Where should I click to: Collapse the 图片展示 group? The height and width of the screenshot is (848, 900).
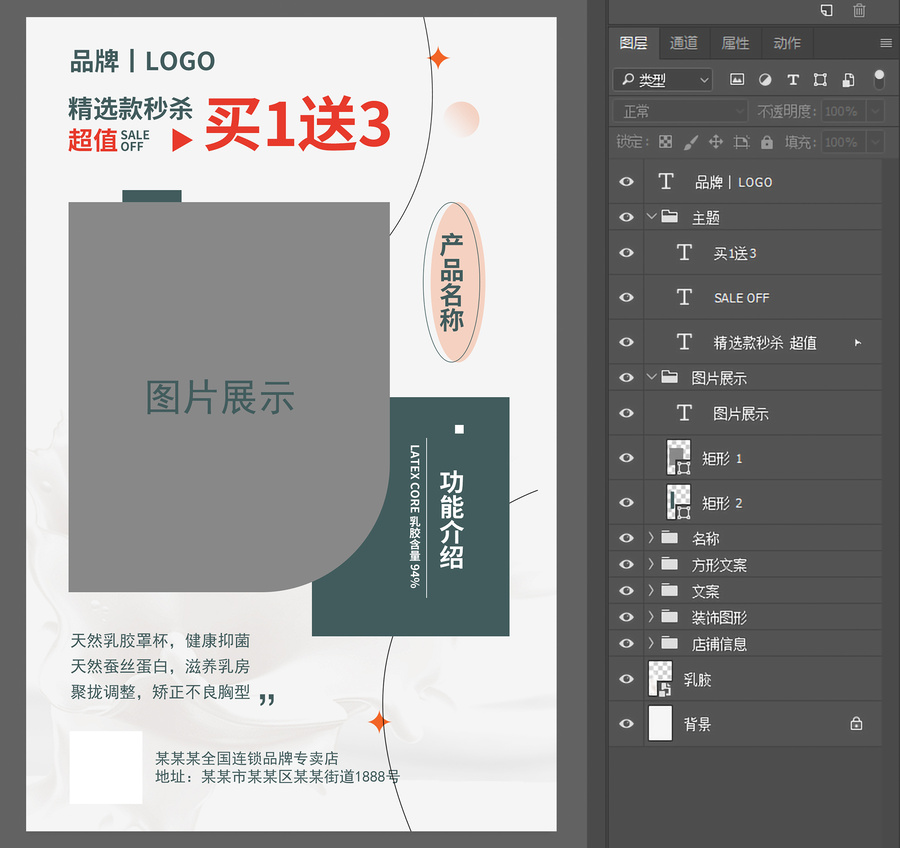651,377
